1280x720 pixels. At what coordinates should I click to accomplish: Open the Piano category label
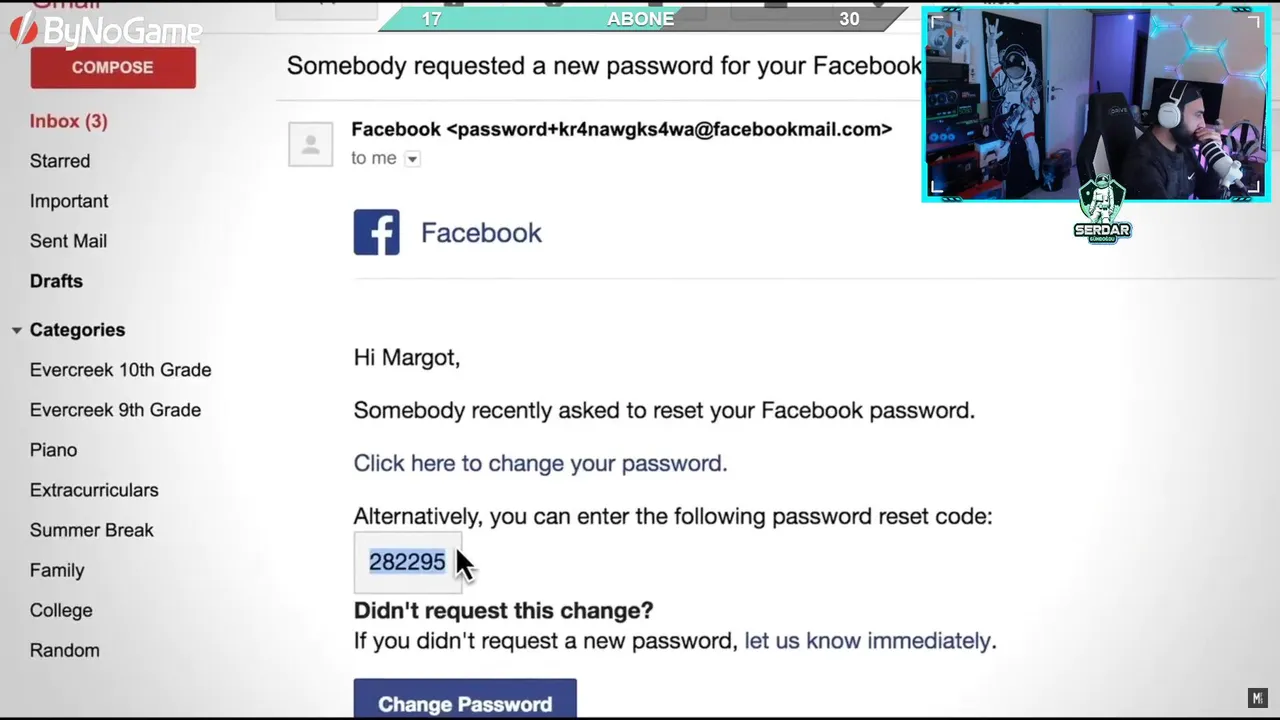point(53,450)
